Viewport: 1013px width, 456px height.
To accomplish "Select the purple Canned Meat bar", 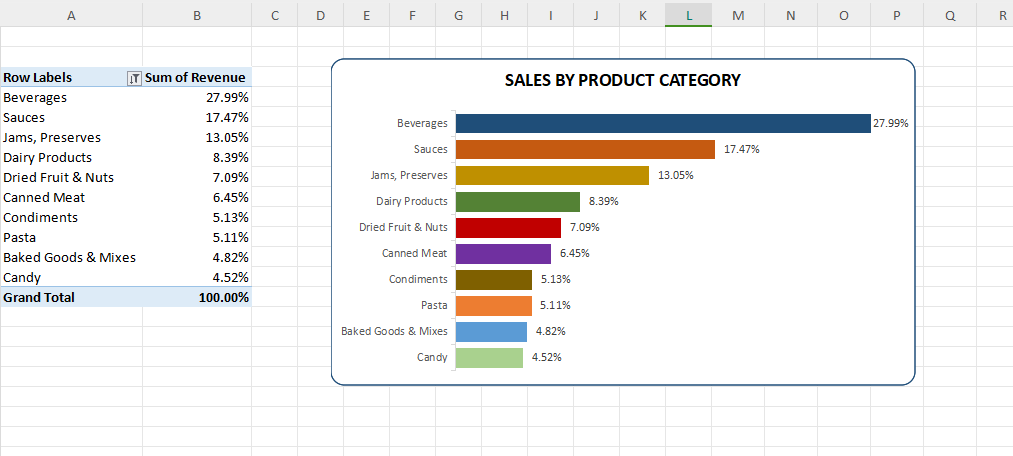I will click(x=503, y=253).
